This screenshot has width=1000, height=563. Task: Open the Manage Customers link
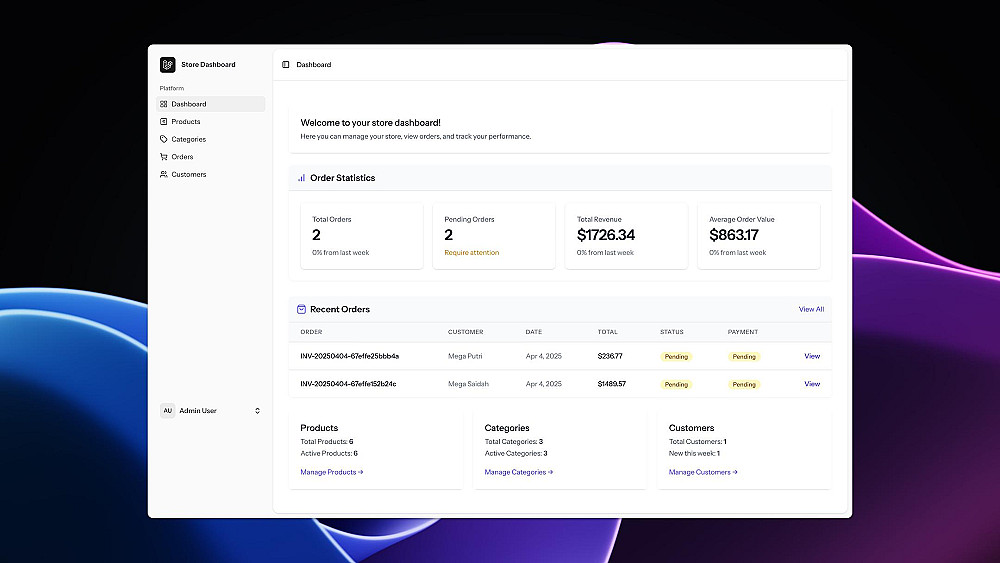point(703,472)
